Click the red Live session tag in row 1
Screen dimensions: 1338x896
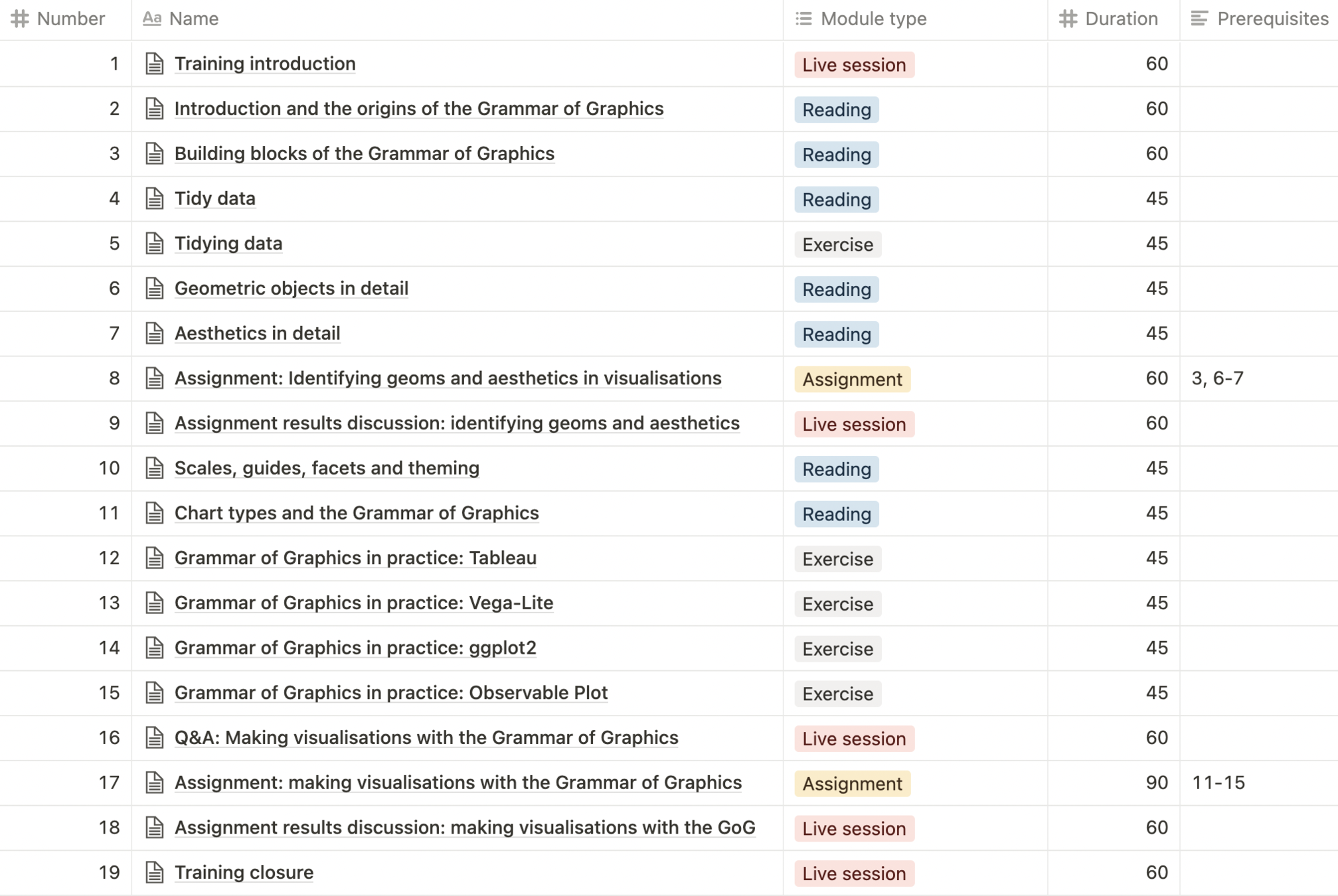click(x=854, y=65)
